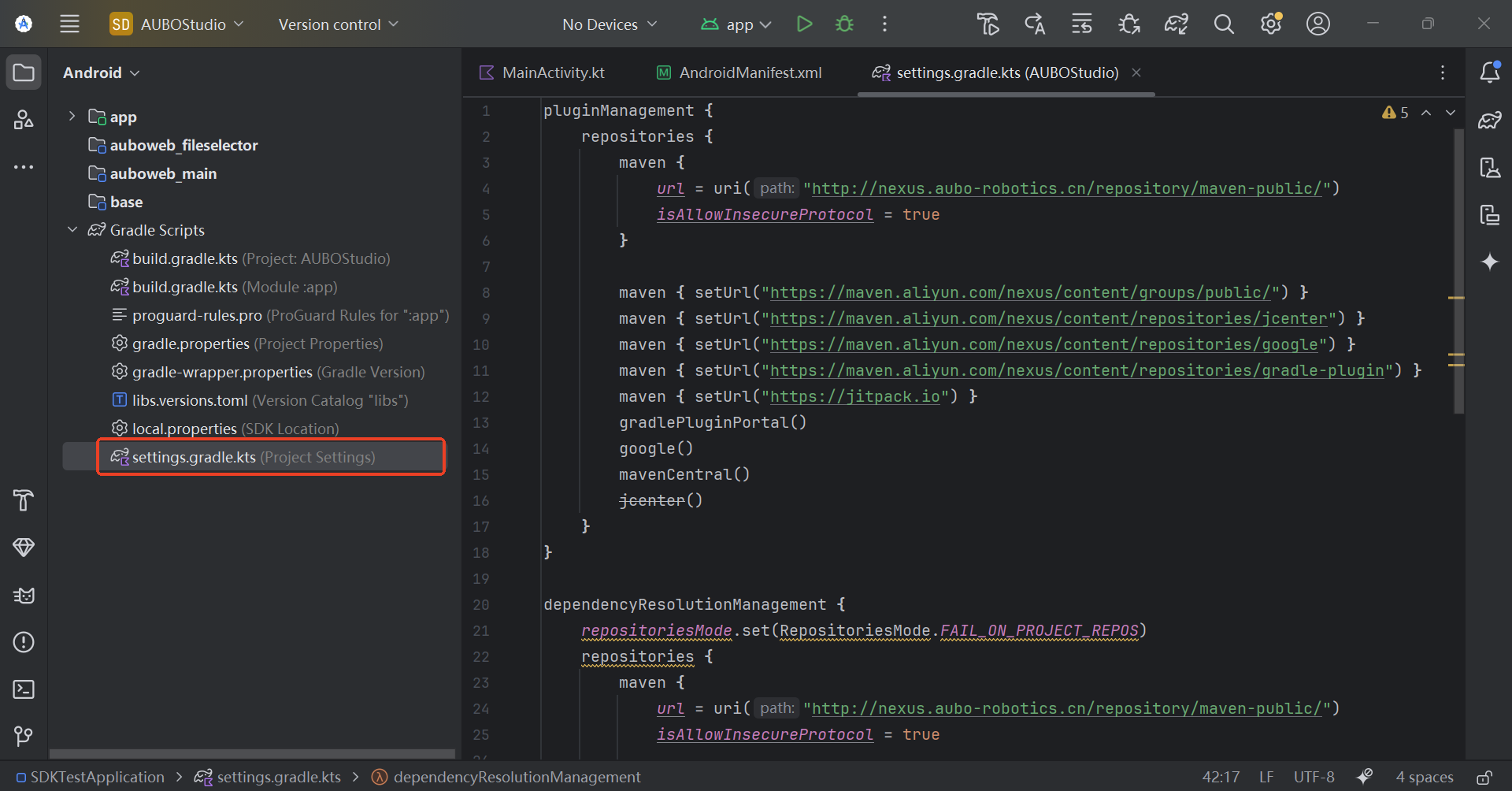Expand the app folder
1512x791 pixels.
[72, 116]
